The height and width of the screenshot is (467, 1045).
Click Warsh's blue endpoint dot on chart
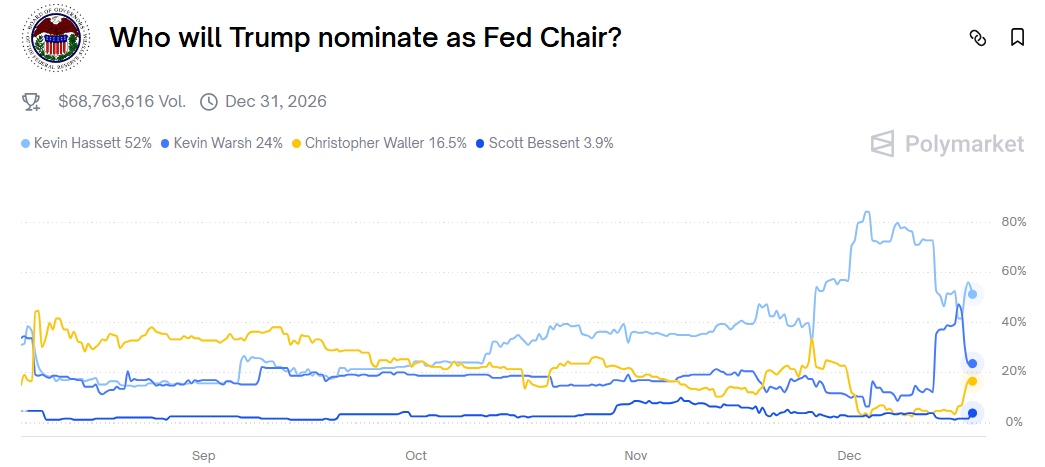click(972, 363)
